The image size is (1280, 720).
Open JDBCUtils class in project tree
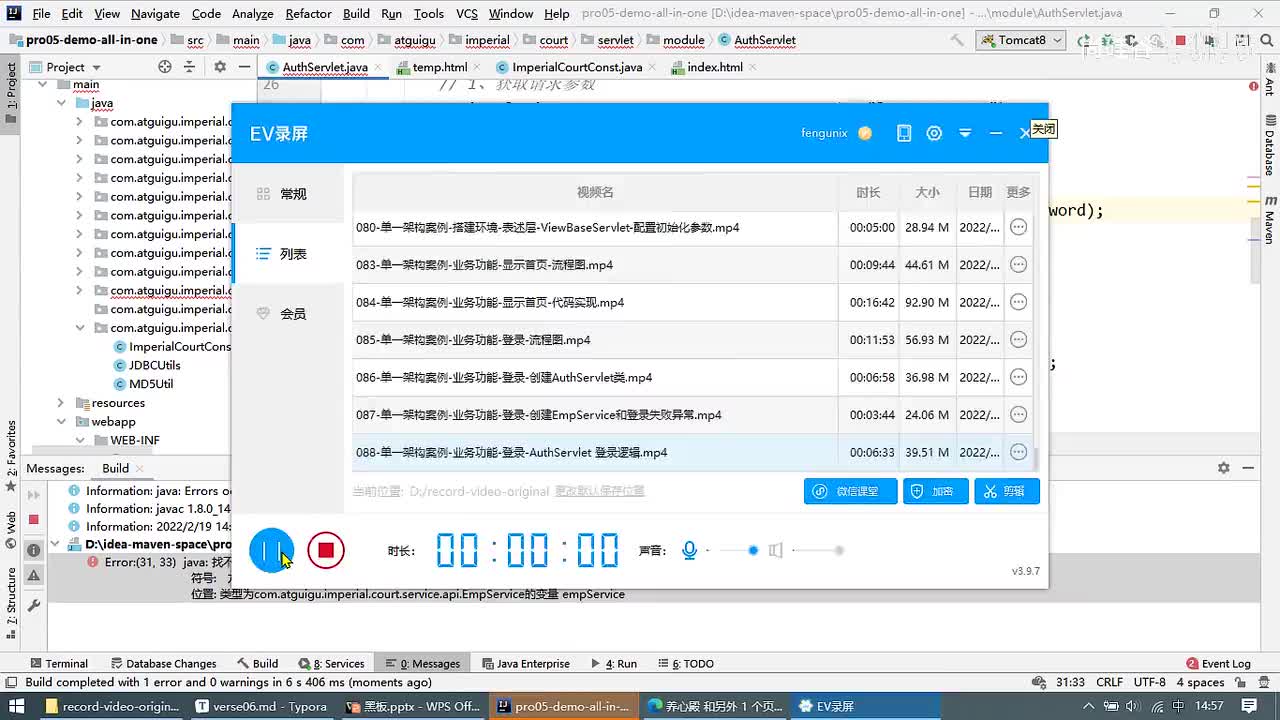pyautogui.click(x=147, y=365)
